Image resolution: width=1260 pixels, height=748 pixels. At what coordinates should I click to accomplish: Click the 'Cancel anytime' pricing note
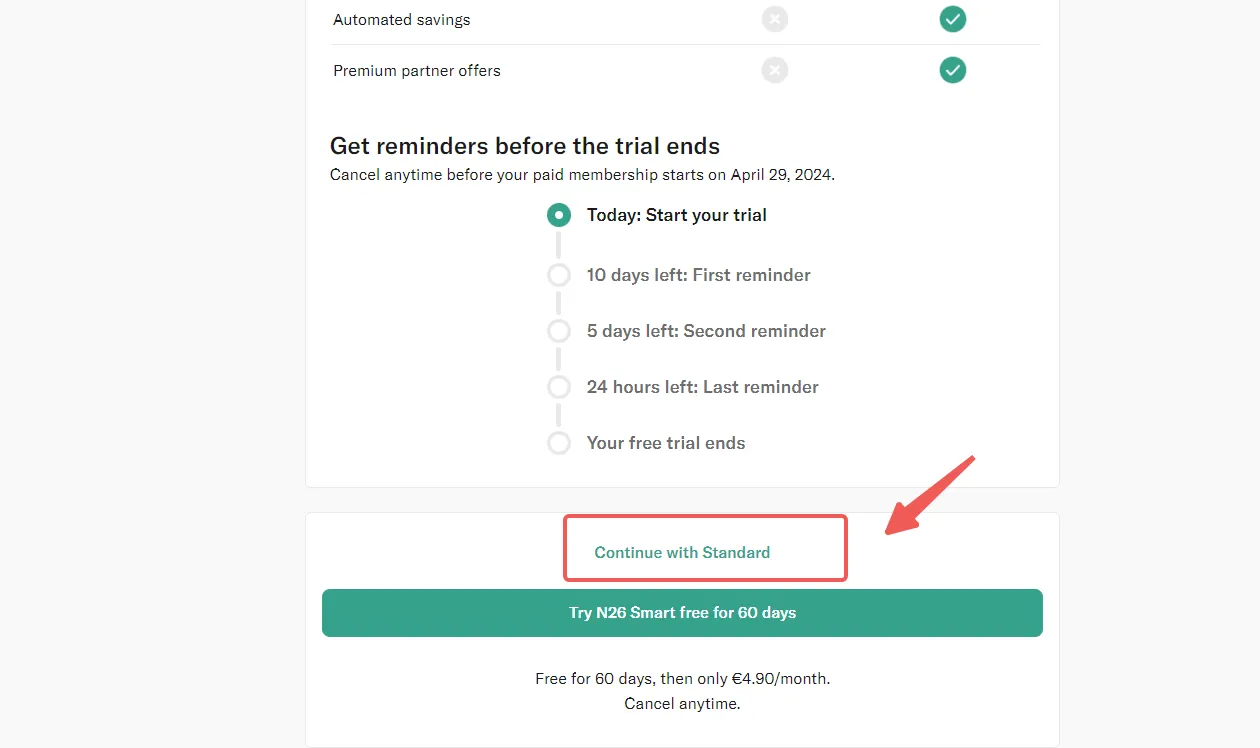(x=682, y=703)
